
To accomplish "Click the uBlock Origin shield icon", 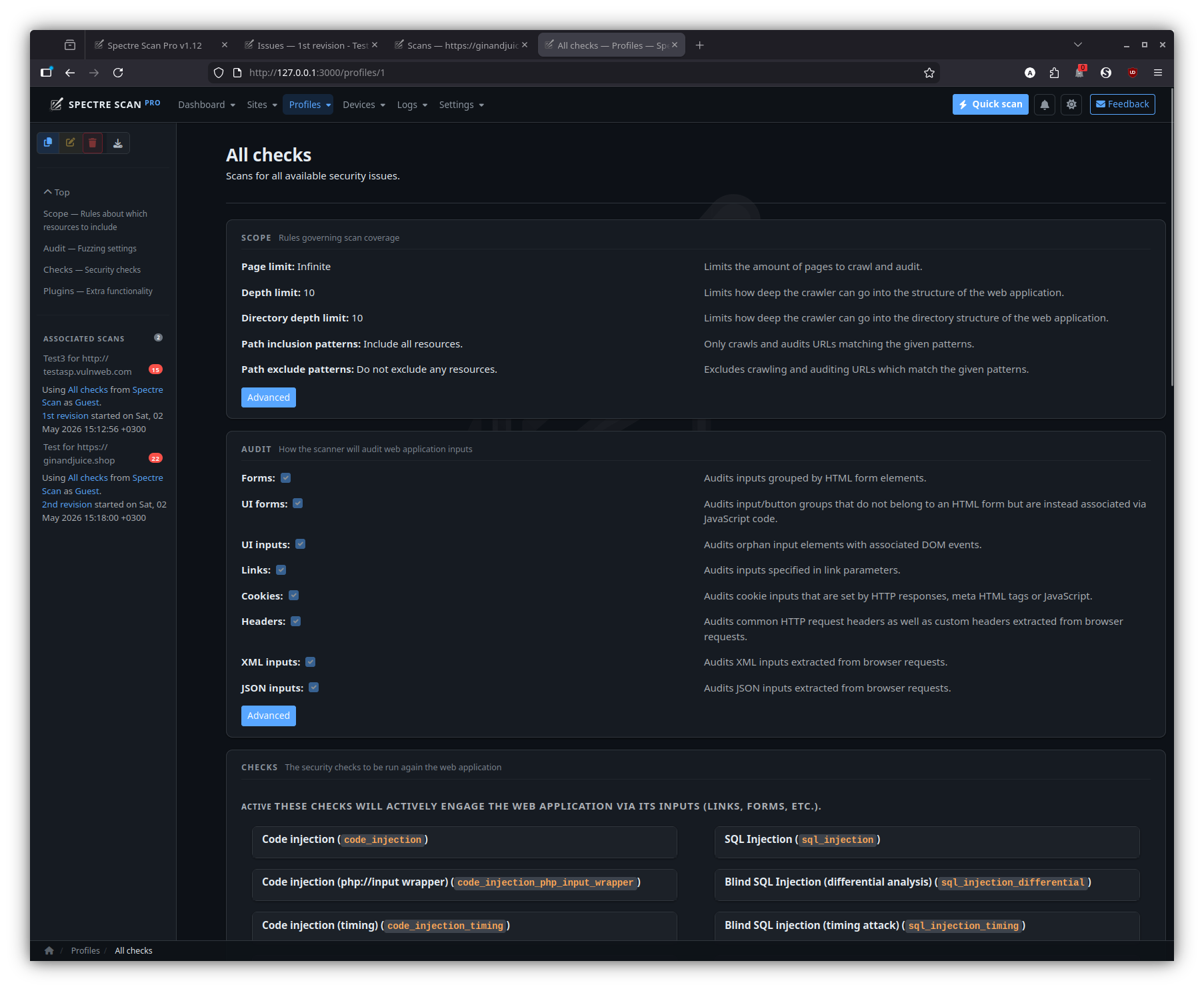I will (1133, 73).
